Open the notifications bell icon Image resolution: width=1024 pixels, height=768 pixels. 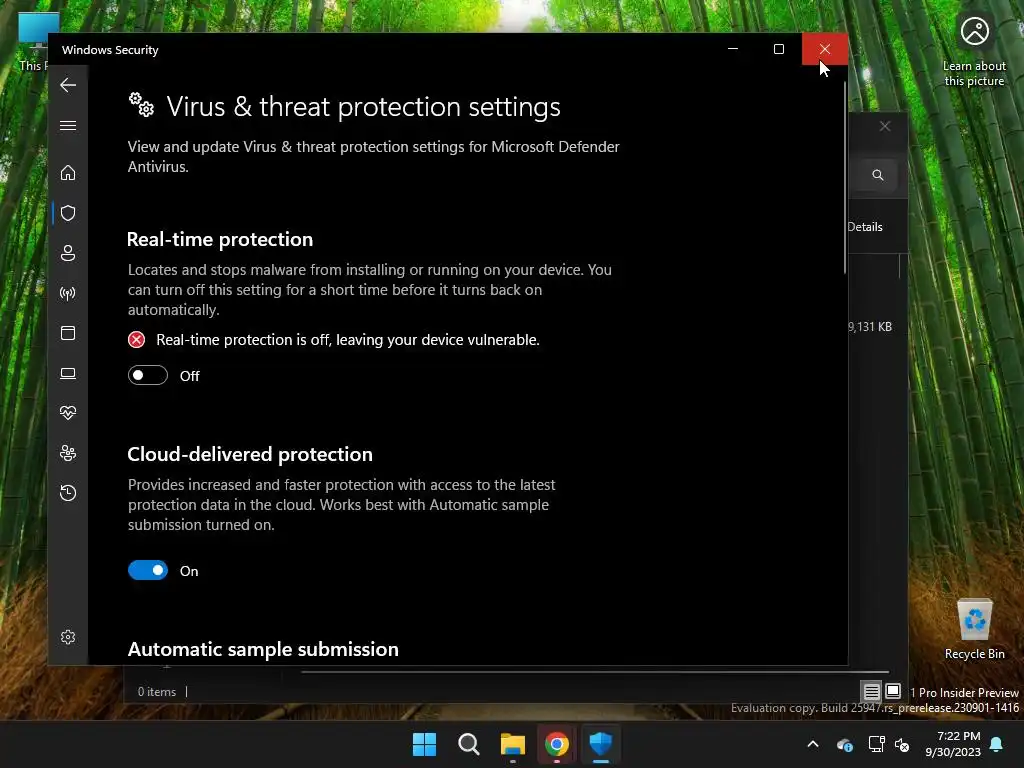click(997, 744)
